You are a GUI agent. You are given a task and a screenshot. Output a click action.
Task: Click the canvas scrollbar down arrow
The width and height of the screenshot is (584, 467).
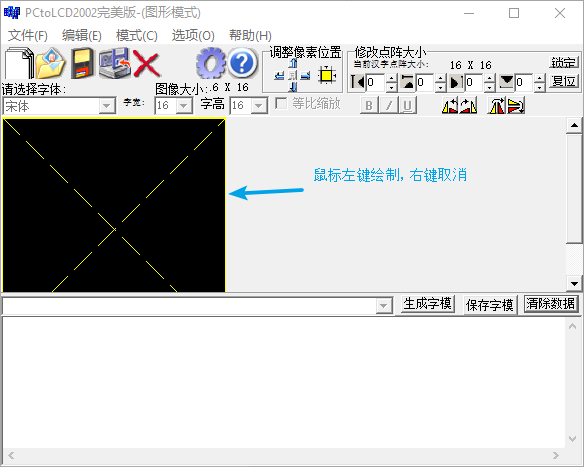(x=574, y=284)
